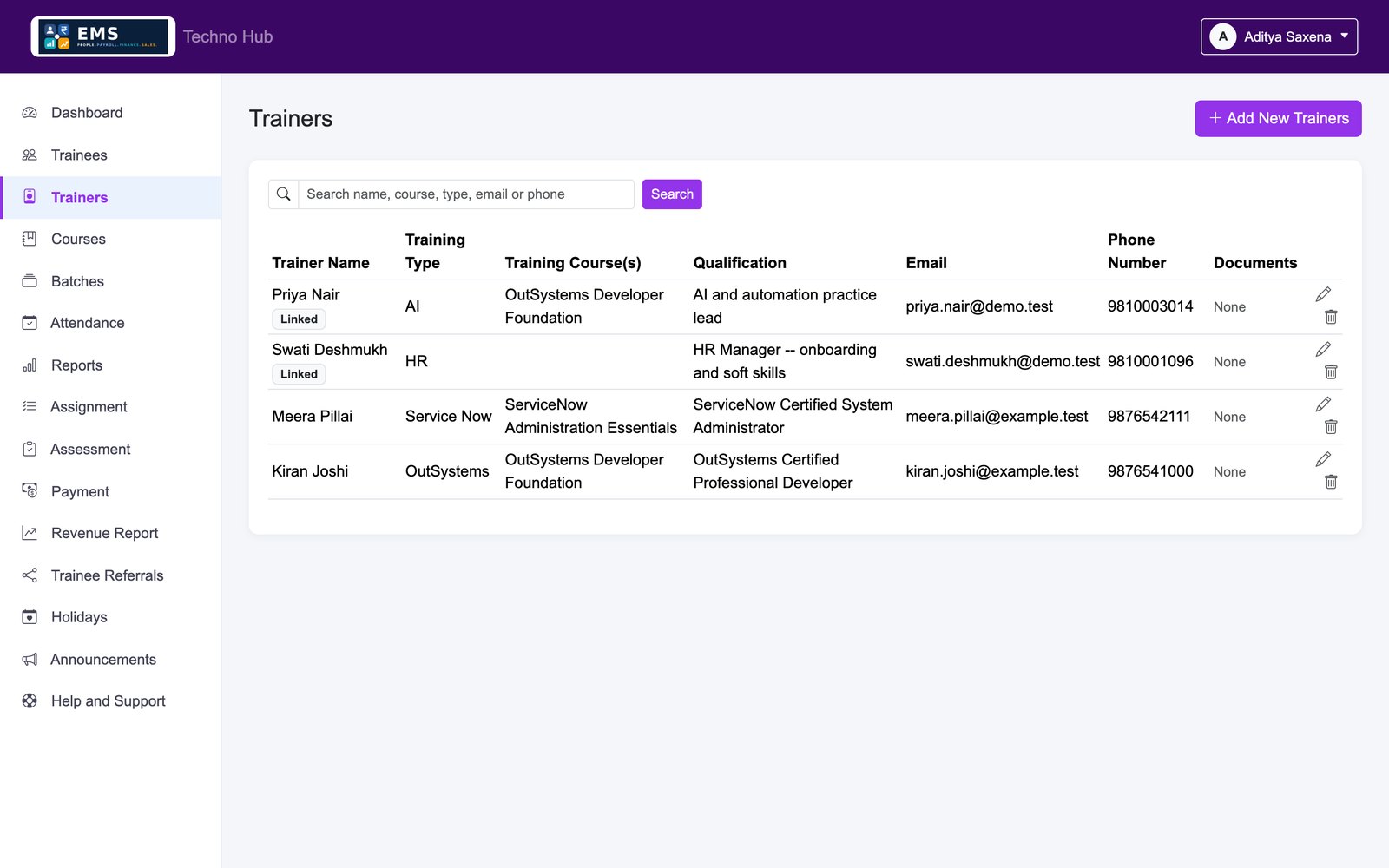Click the Training Course(s) column header

tap(573, 263)
